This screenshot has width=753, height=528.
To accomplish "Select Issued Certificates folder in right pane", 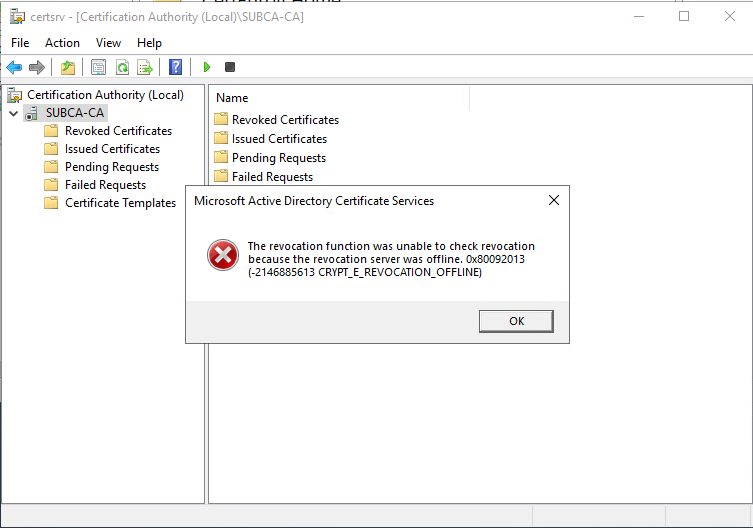I will [279, 139].
